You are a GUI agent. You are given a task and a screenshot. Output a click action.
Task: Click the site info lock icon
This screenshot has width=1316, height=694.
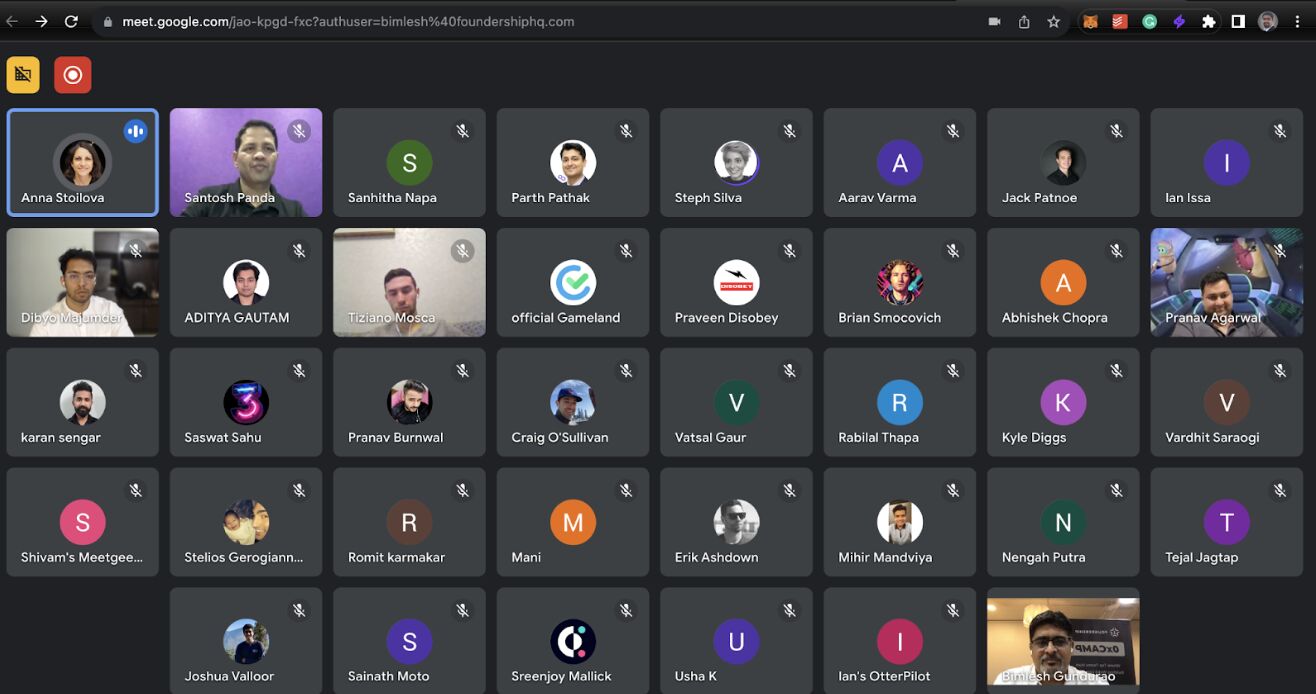click(x=108, y=21)
